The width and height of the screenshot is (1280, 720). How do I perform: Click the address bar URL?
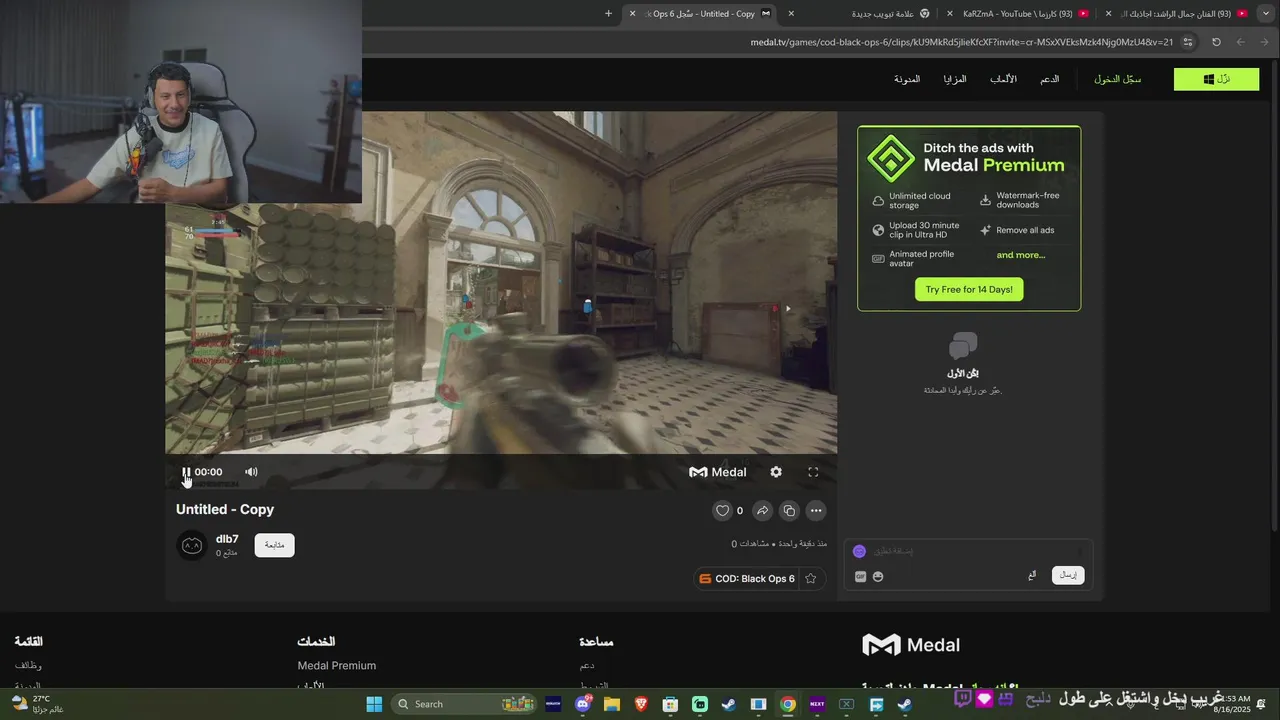pyautogui.click(x=962, y=42)
